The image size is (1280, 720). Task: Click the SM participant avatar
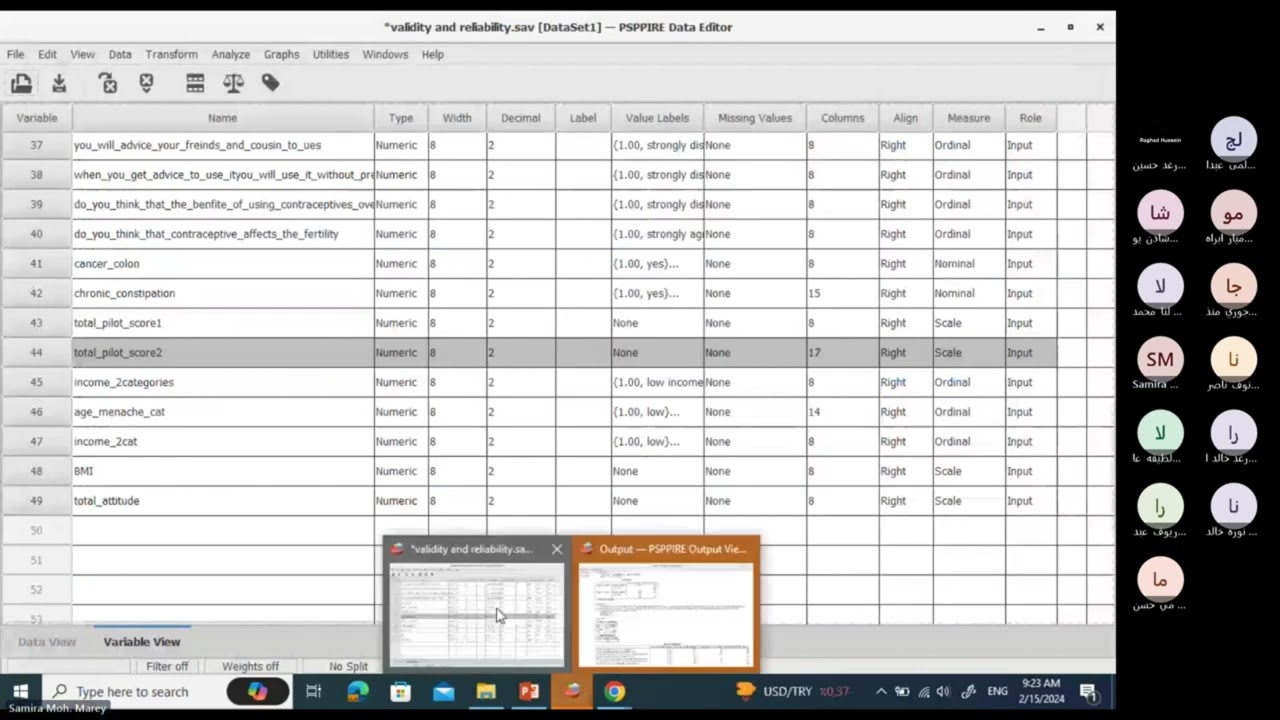click(x=1160, y=360)
